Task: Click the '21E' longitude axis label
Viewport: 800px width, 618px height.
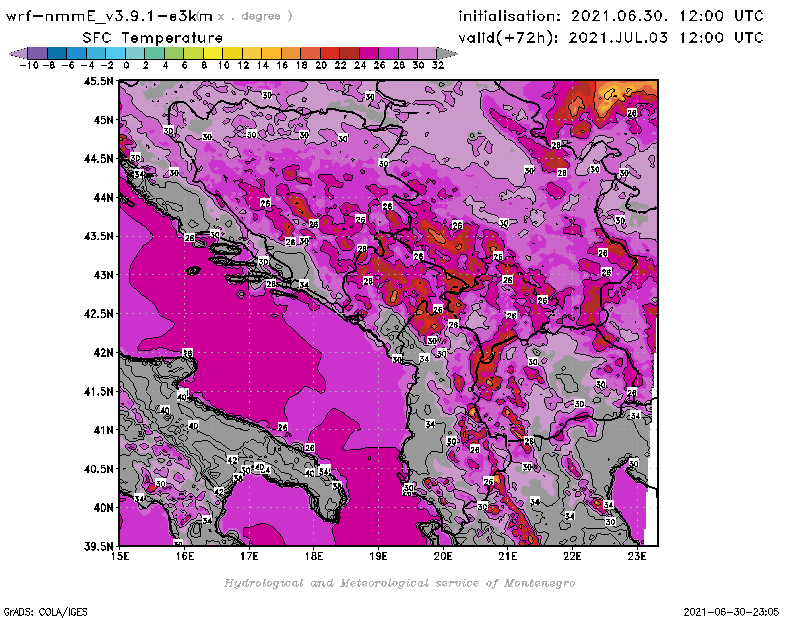Action: point(508,556)
